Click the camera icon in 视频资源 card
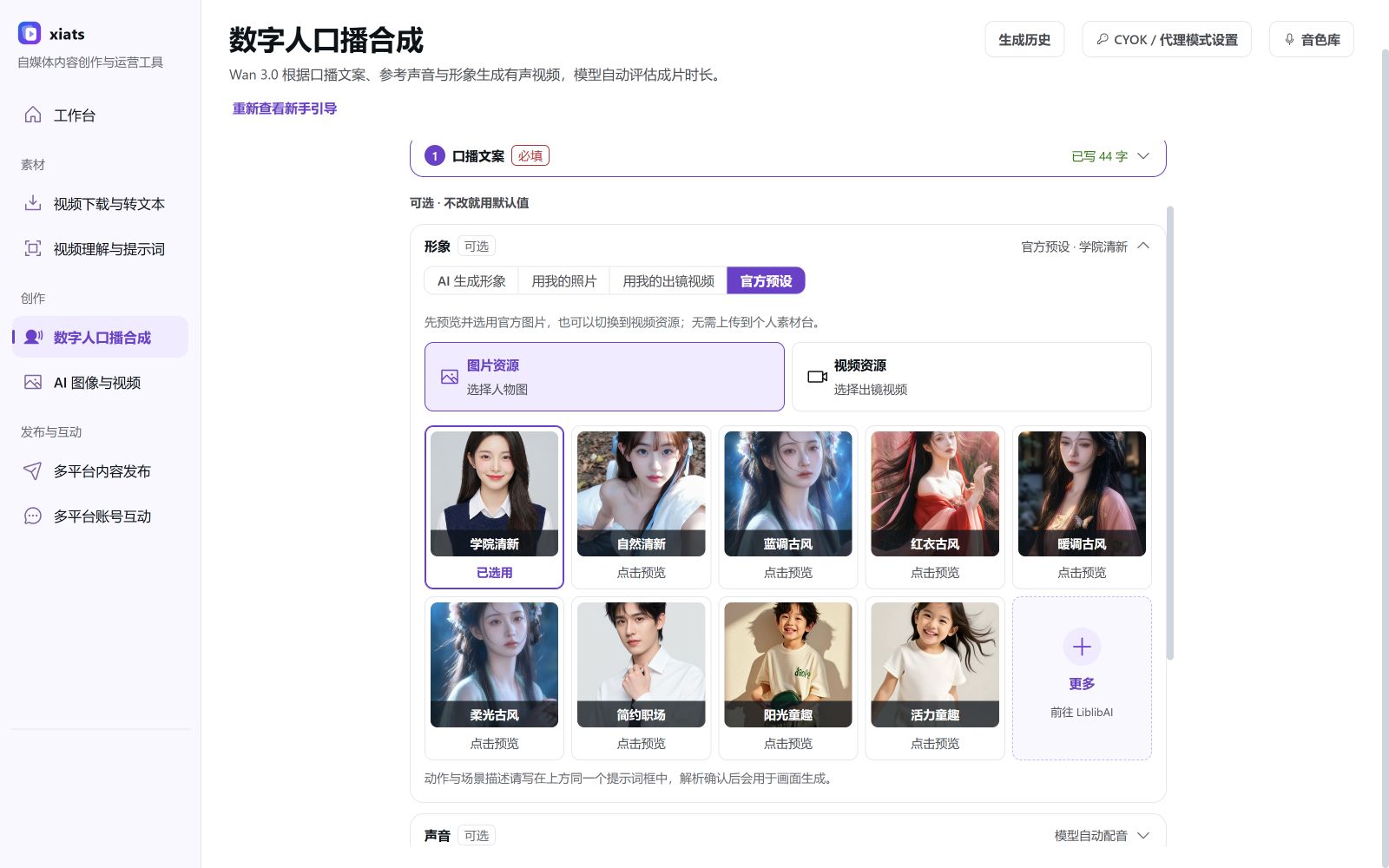This screenshot has height=868, width=1389. pyautogui.click(x=817, y=377)
